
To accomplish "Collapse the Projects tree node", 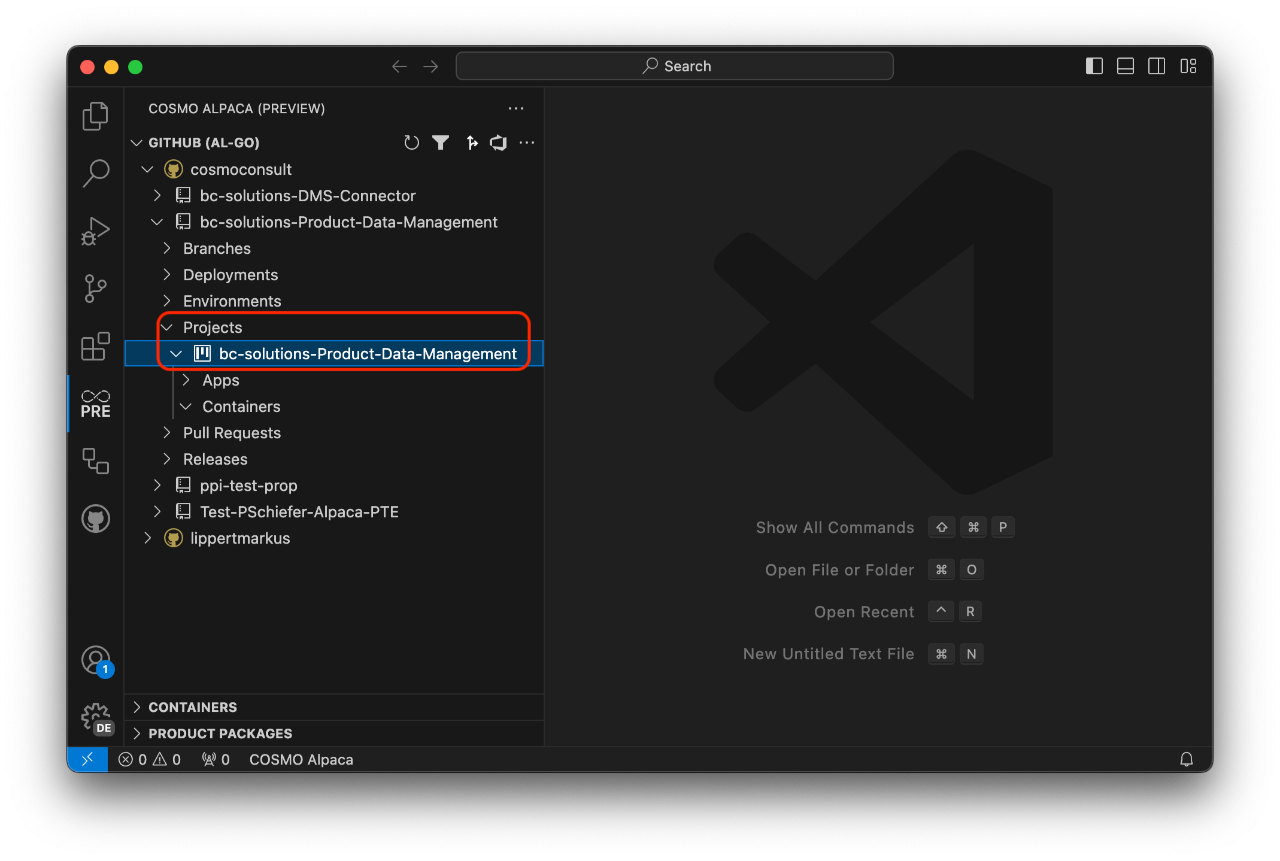I will point(166,327).
